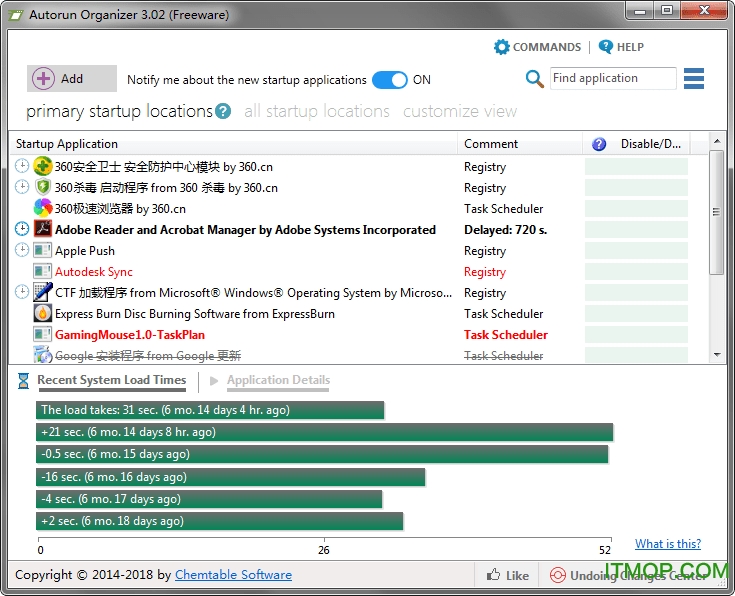Open the COMMANDS gear menu
This screenshot has width=735, height=596.
tap(537, 47)
